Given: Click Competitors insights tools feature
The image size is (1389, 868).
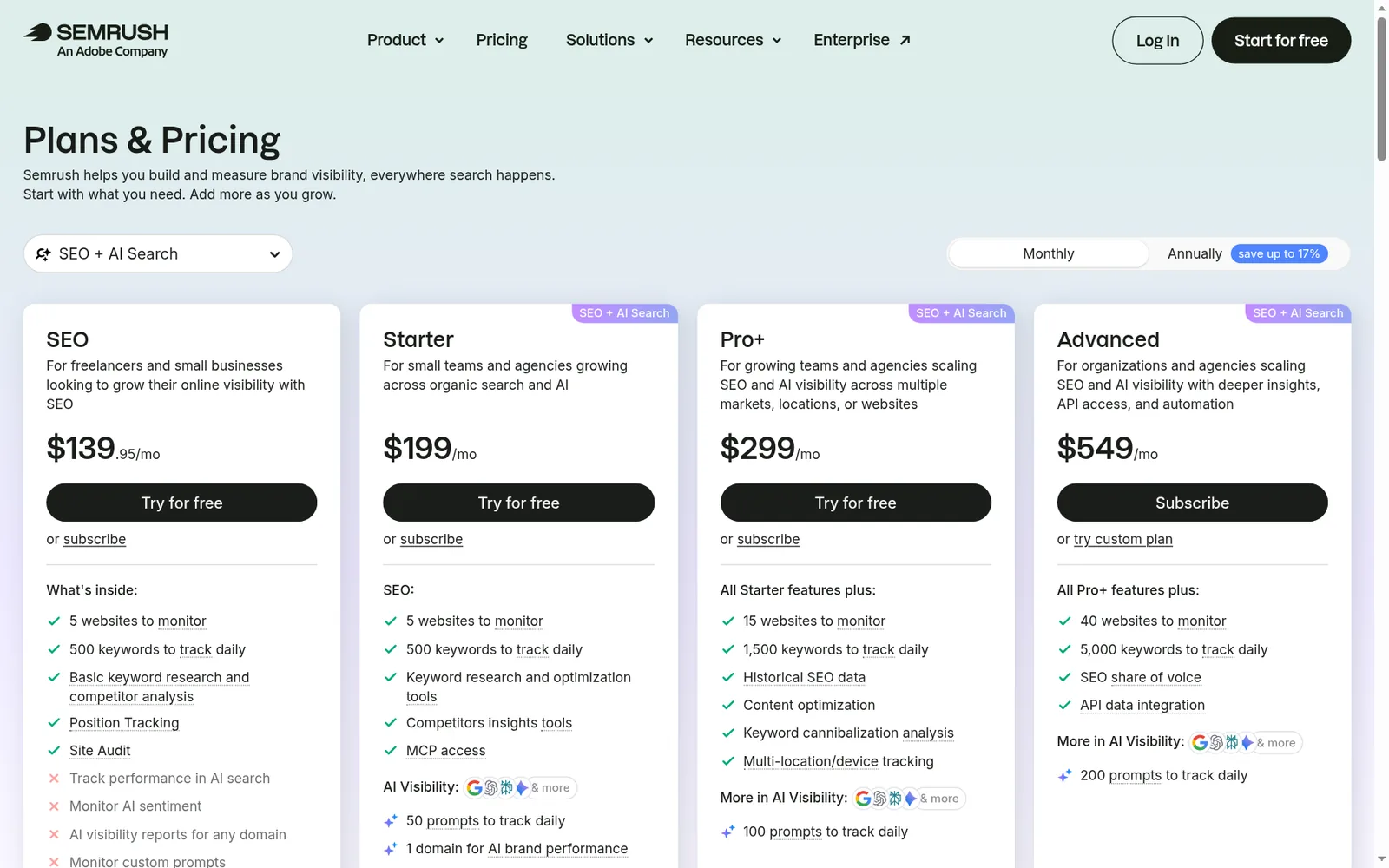Looking at the screenshot, I should pos(489,723).
